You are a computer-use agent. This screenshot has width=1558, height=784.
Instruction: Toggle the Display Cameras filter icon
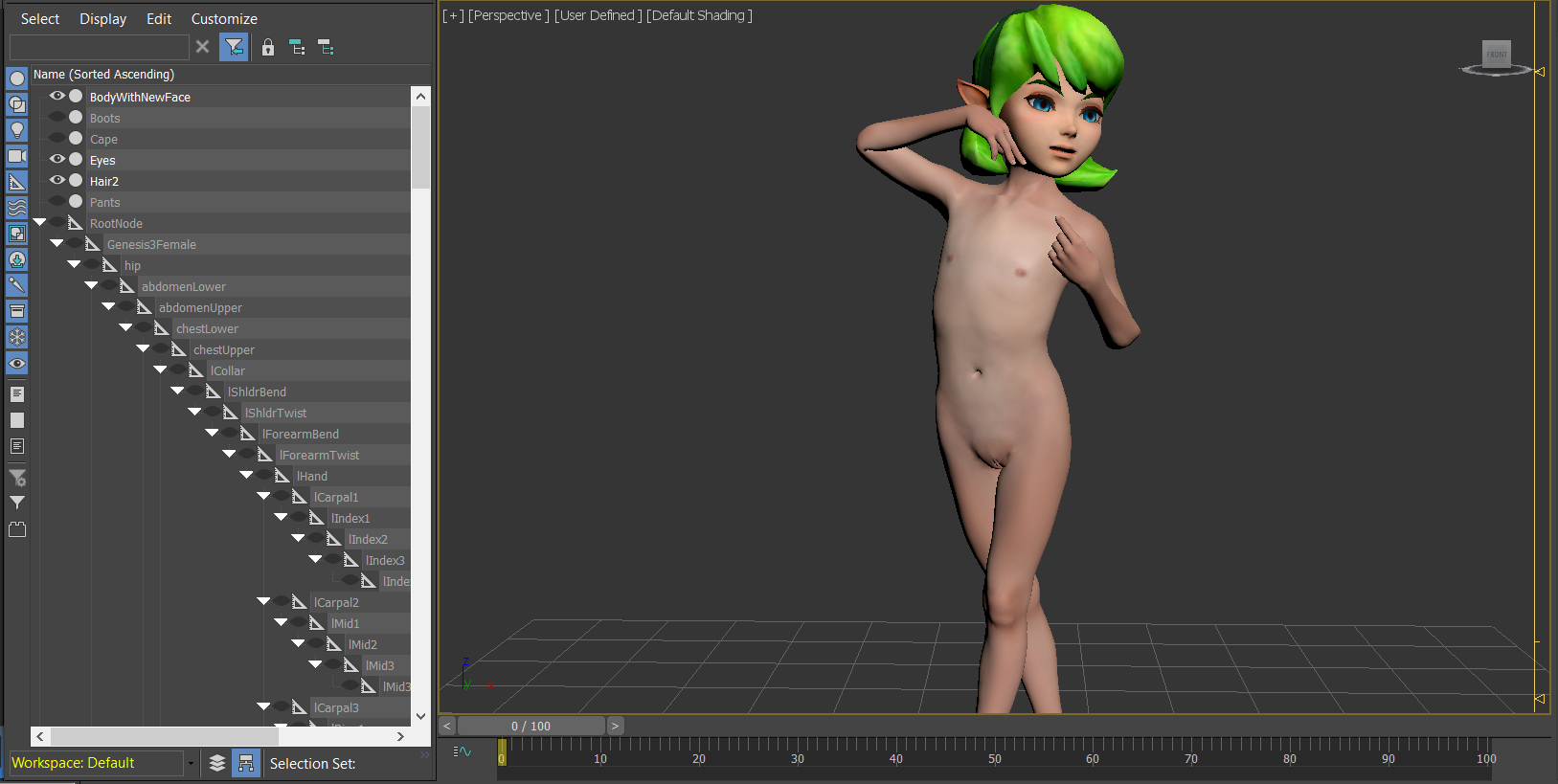coord(17,156)
